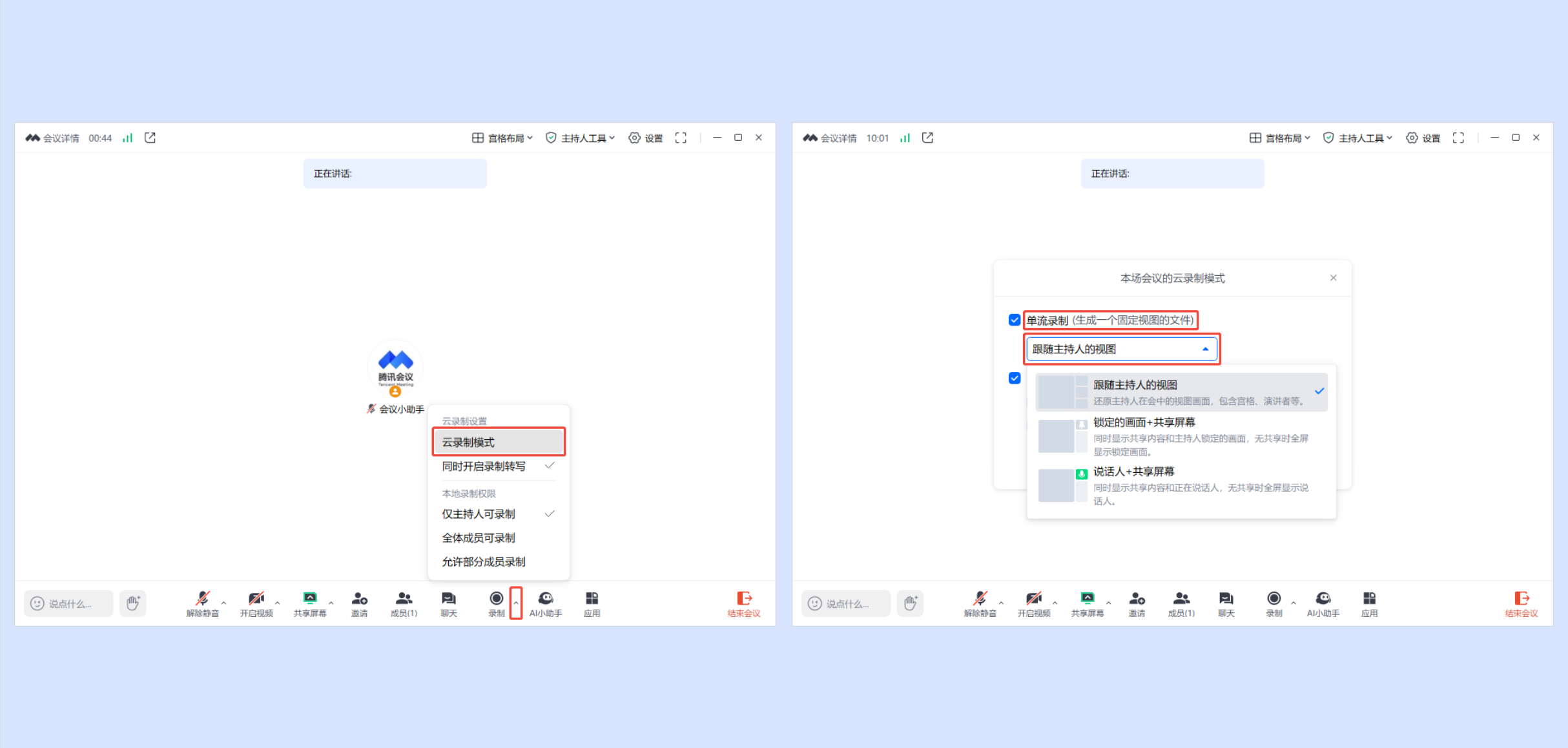Click raise hand icon in right window
The image size is (1568, 748).
911,603
